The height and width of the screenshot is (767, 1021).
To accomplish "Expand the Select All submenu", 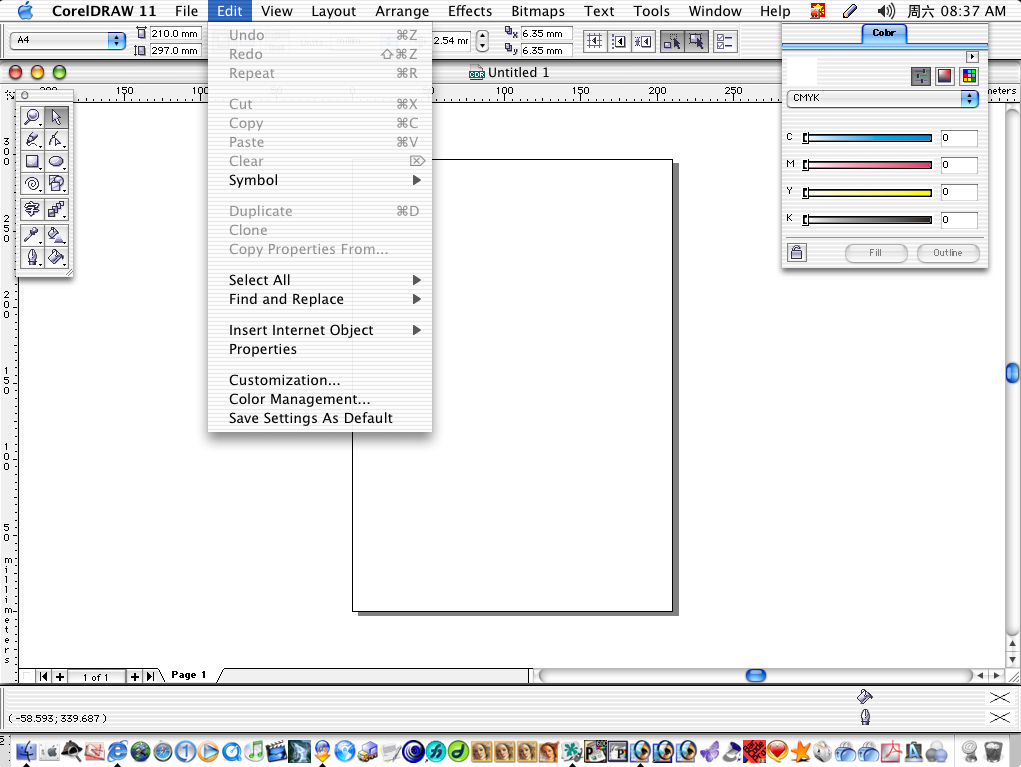I will [x=320, y=280].
